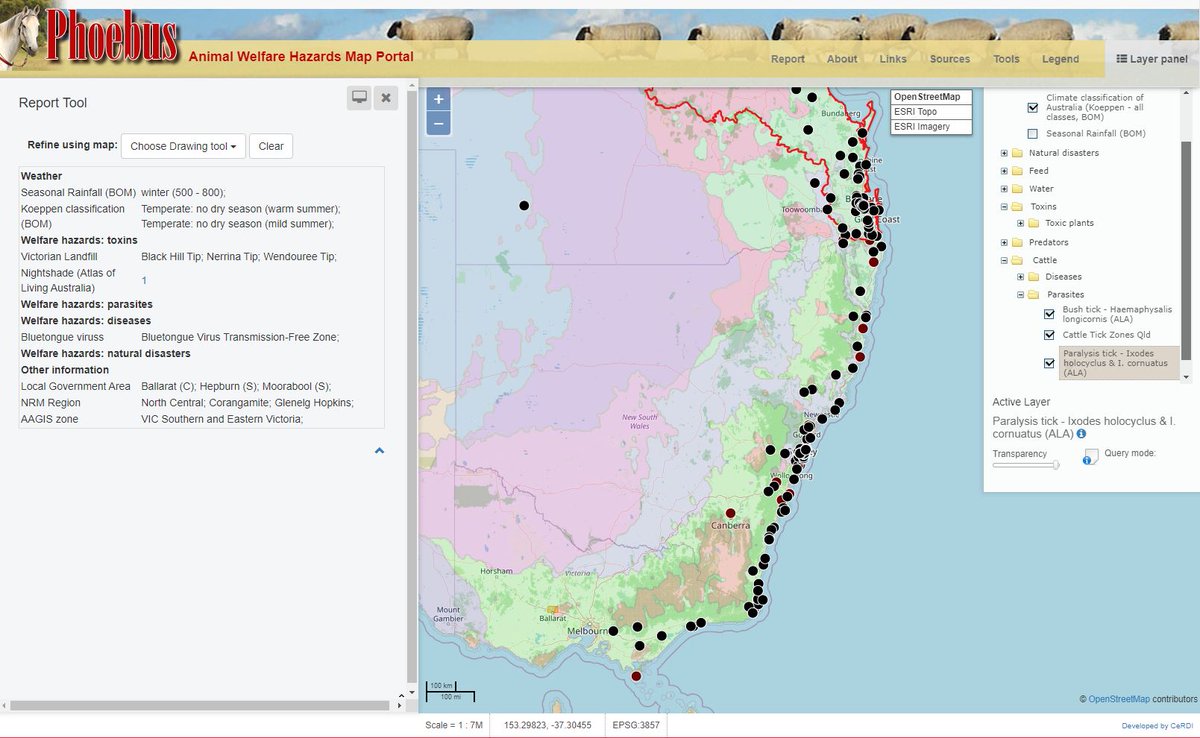Open the Layer panel
Image resolution: width=1200 pixels, height=738 pixels.
(1151, 59)
